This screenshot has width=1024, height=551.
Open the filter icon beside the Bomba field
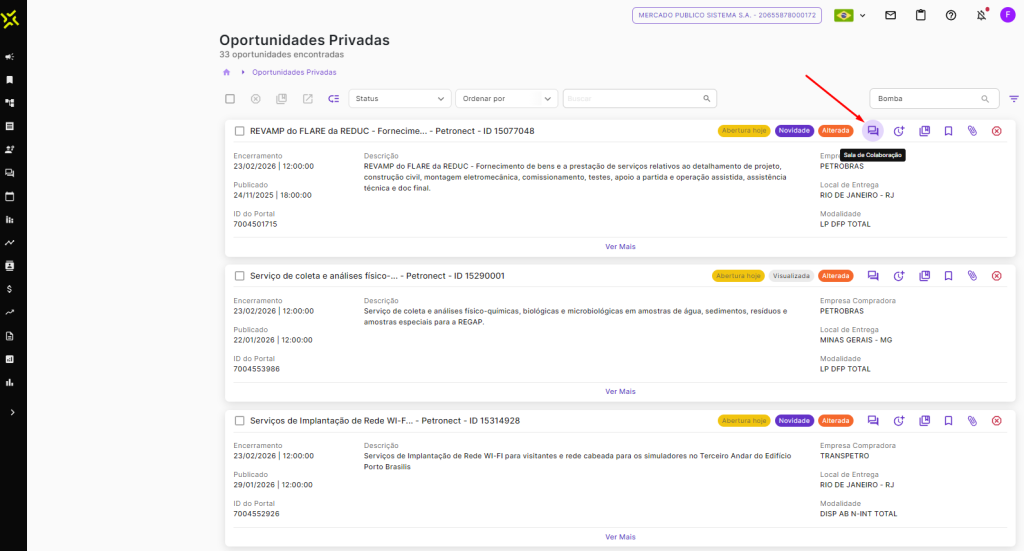click(1014, 99)
